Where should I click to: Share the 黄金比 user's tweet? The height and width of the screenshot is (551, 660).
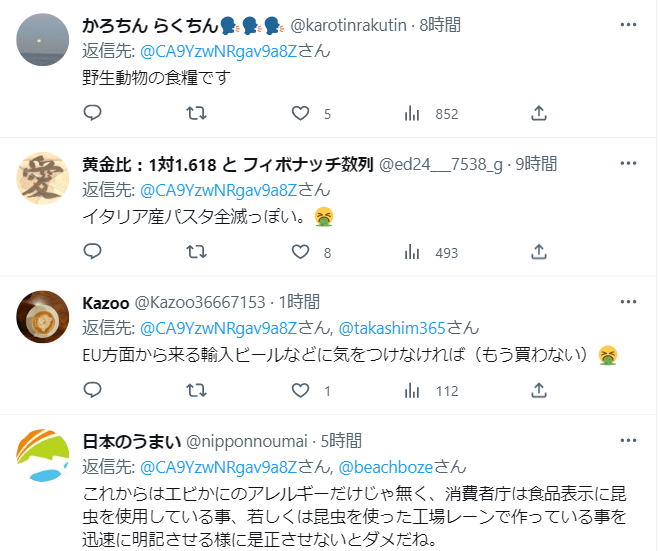point(539,252)
